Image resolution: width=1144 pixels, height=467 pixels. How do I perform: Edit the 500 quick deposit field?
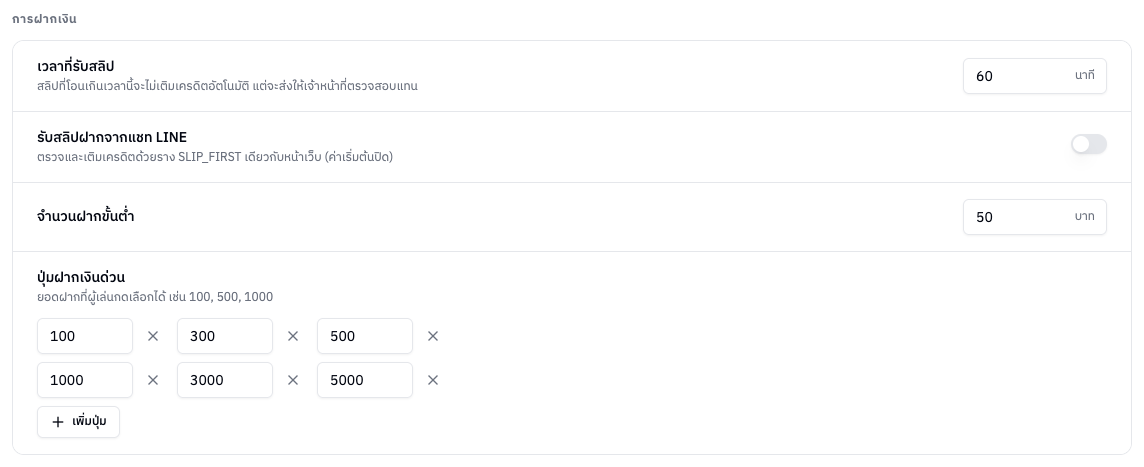365,336
